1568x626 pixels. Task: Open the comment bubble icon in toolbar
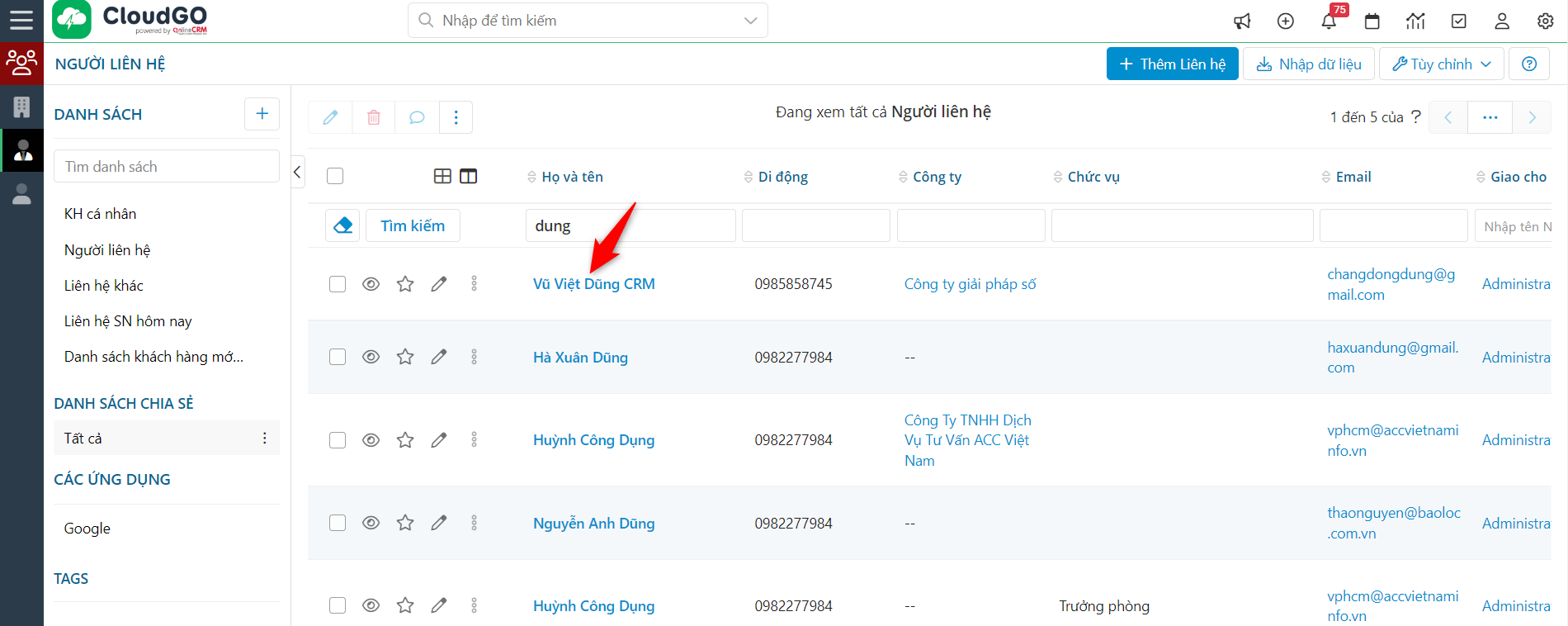tap(417, 117)
